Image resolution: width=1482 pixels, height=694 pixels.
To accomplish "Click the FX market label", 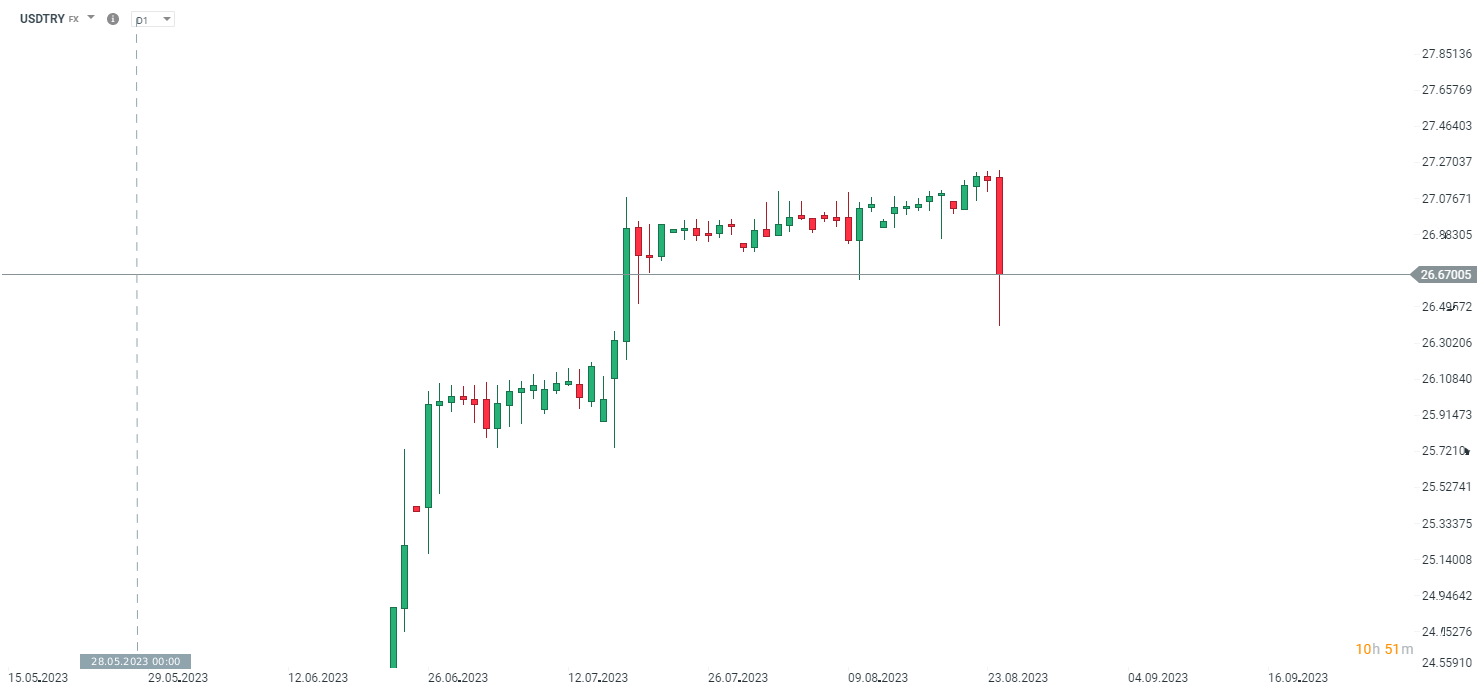I will click(74, 19).
